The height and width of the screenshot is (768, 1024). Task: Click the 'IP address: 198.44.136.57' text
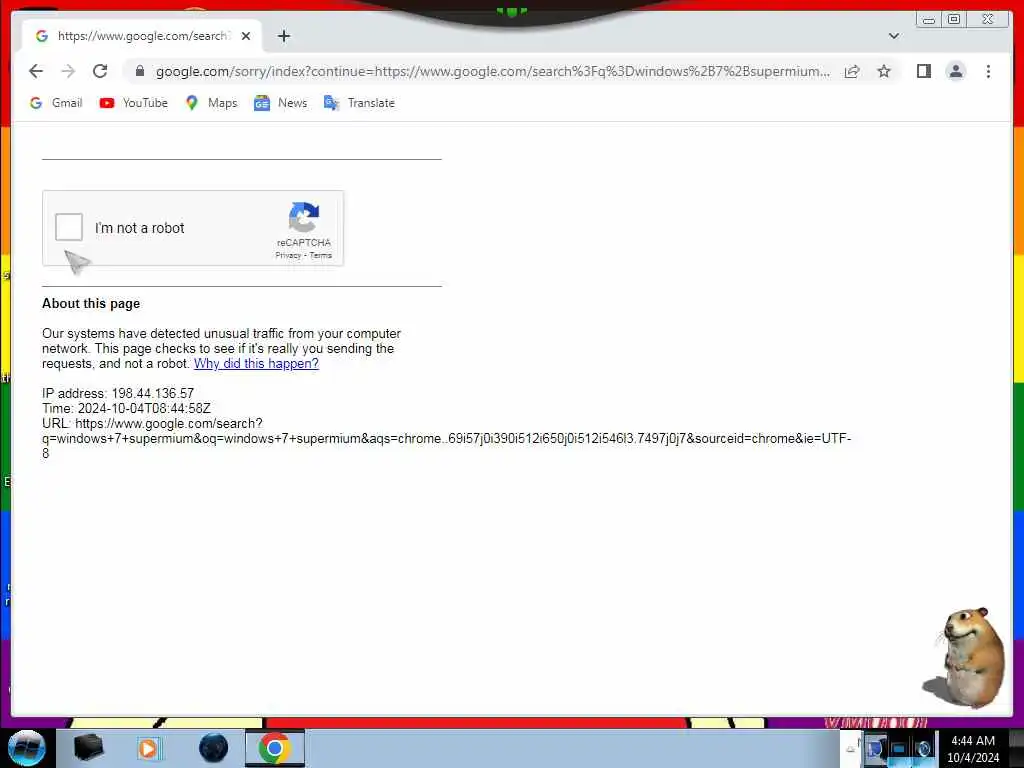pos(118,393)
